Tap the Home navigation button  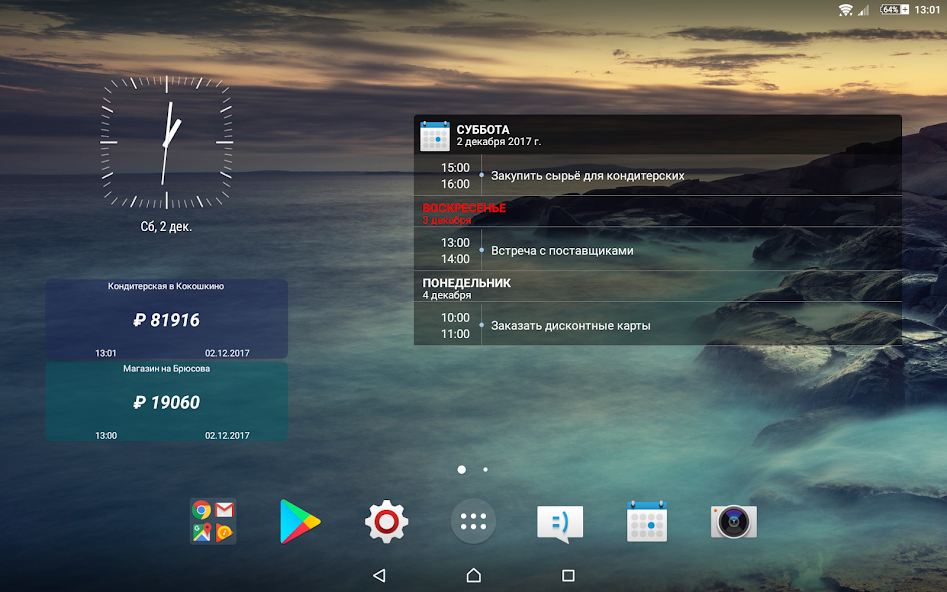tap(474, 575)
